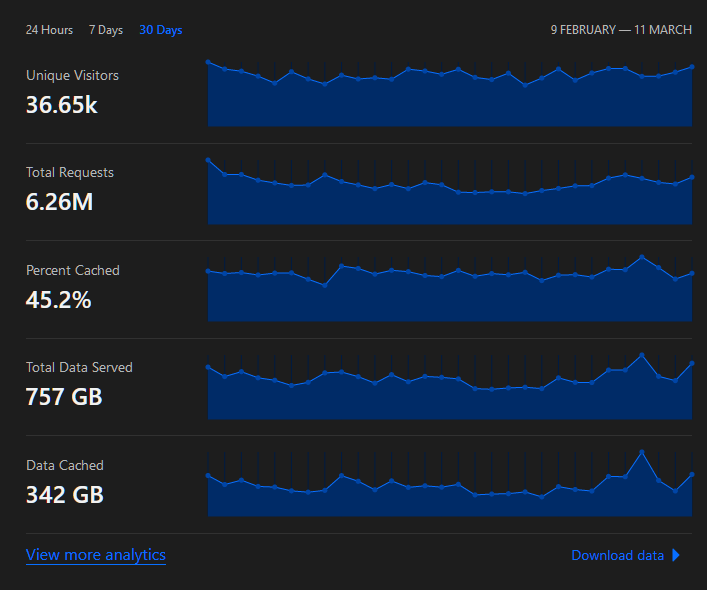This screenshot has width=707, height=590.
Task: Click the 9 February — 11 March date range
Action: (x=621, y=30)
